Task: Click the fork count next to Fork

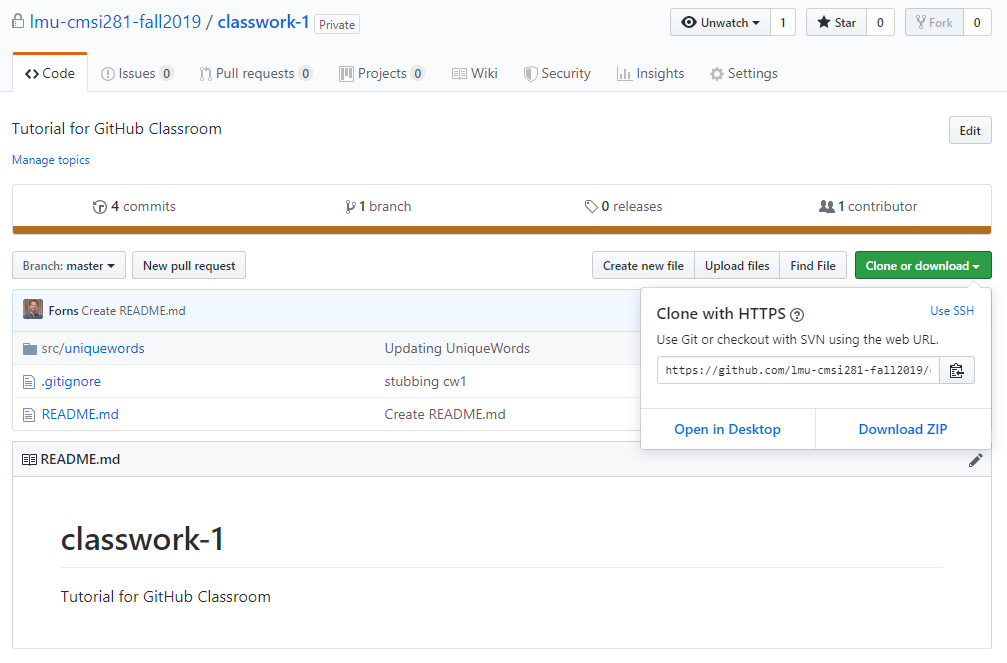Action: [977, 22]
